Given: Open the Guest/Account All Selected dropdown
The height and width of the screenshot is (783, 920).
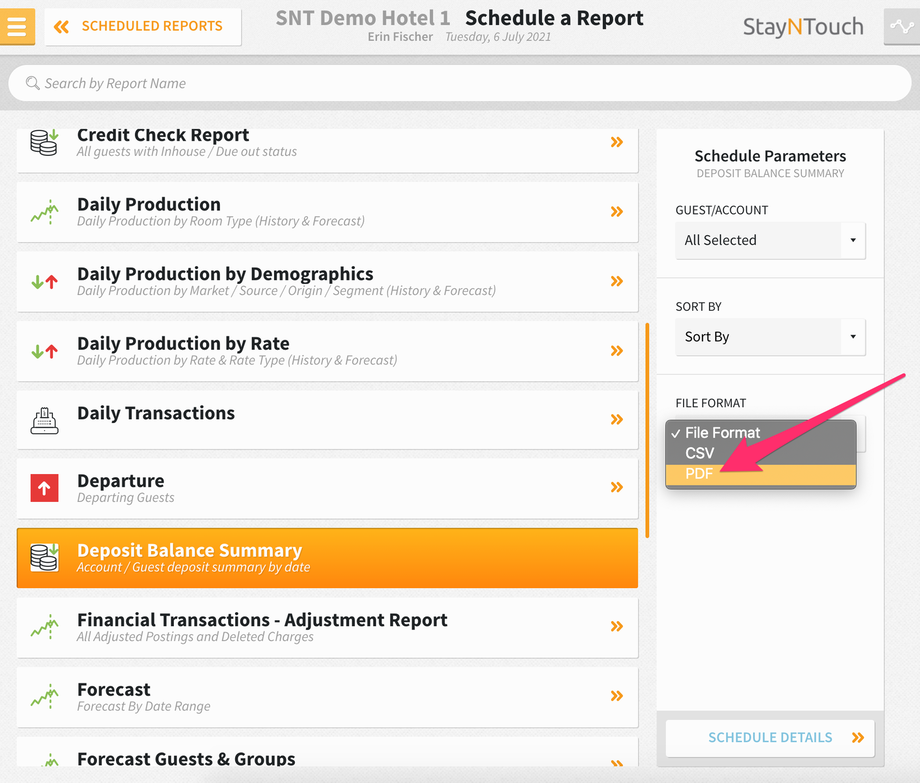Looking at the screenshot, I should [770, 240].
